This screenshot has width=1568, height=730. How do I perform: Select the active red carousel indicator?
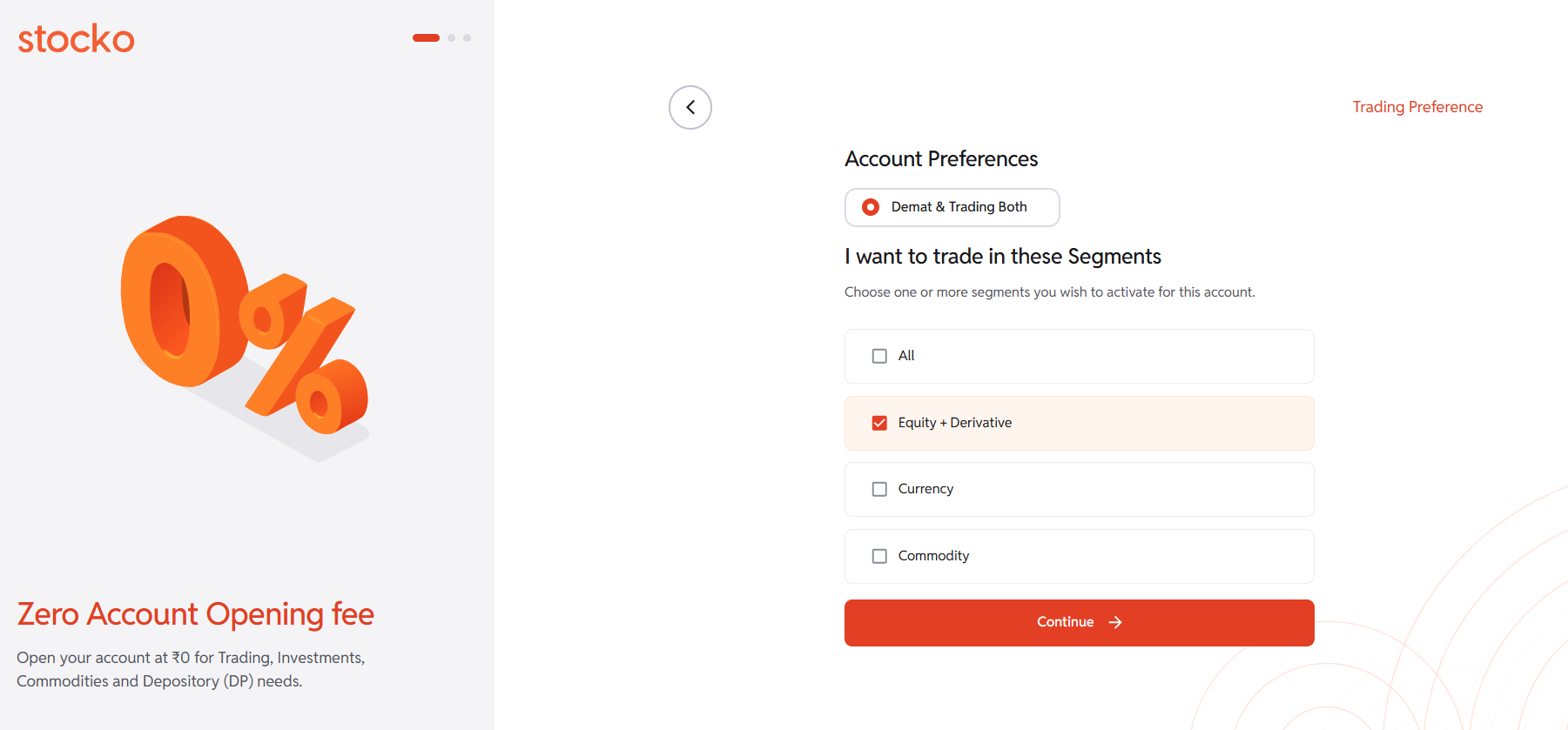426,38
